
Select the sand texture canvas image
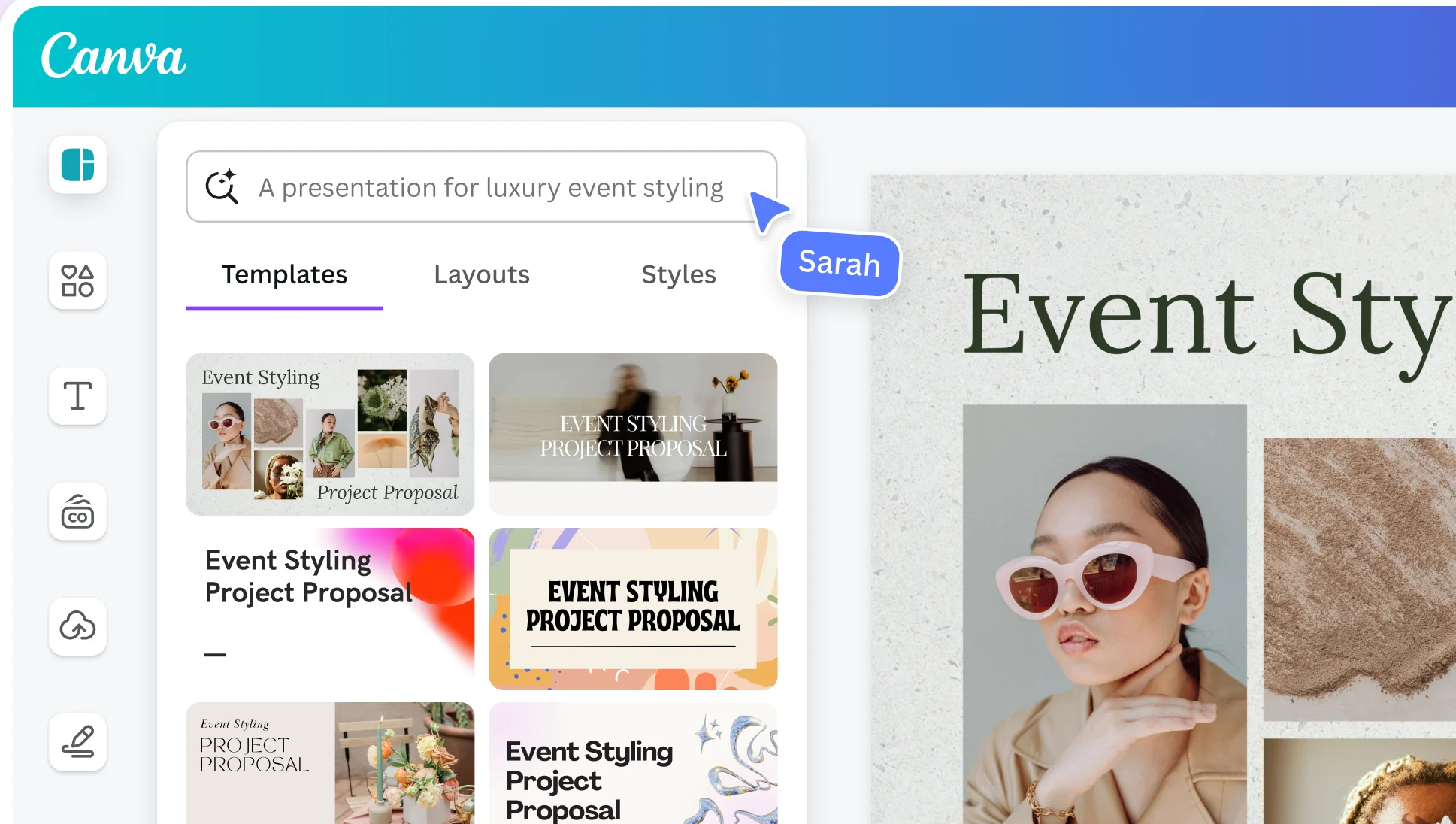pos(1359,579)
